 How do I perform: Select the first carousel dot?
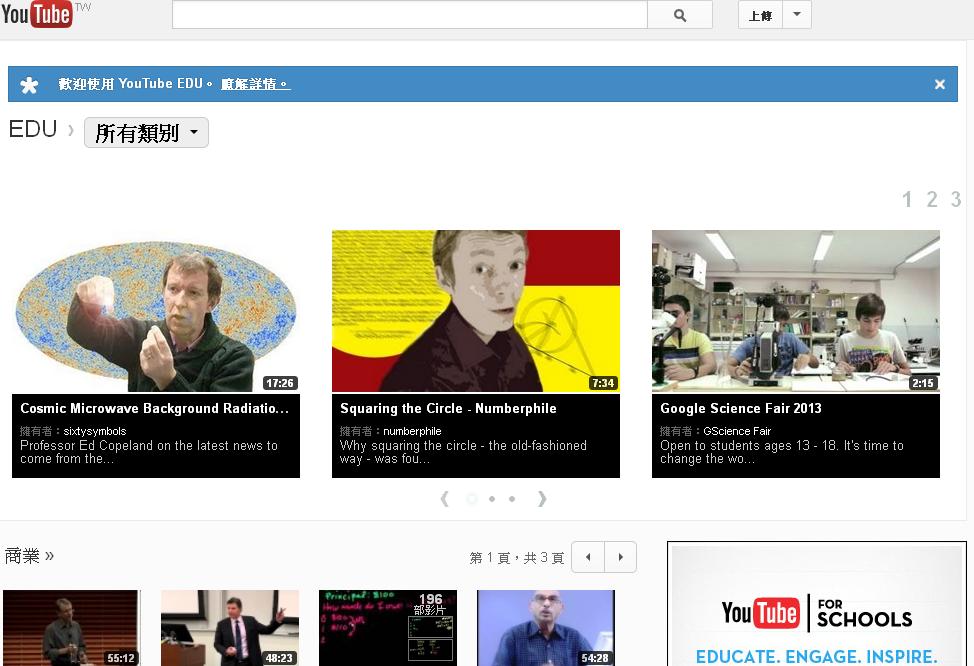(472, 499)
